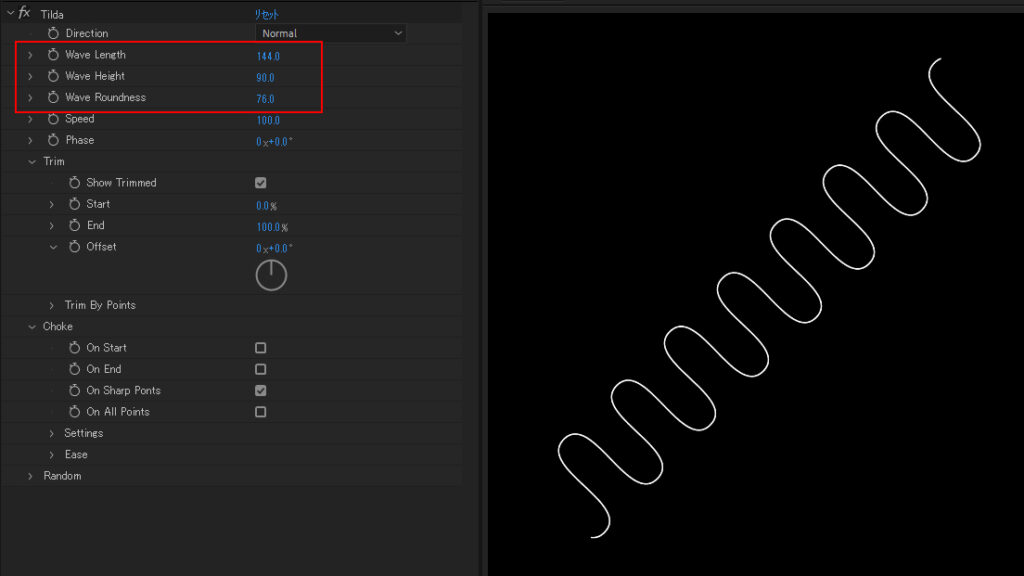Expand the Wave Roundness property
The image size is (1024, 576).
coord(30,98)
